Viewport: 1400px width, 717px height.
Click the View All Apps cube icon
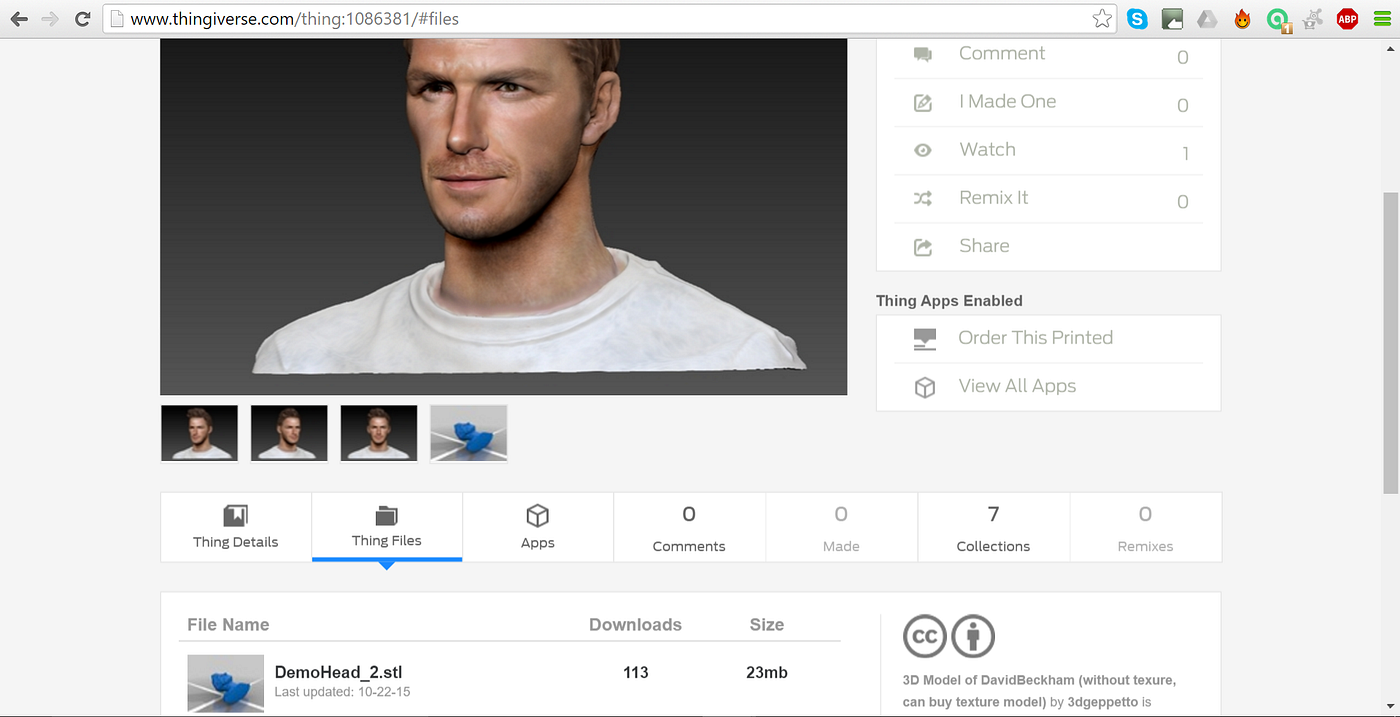point(925,386)
